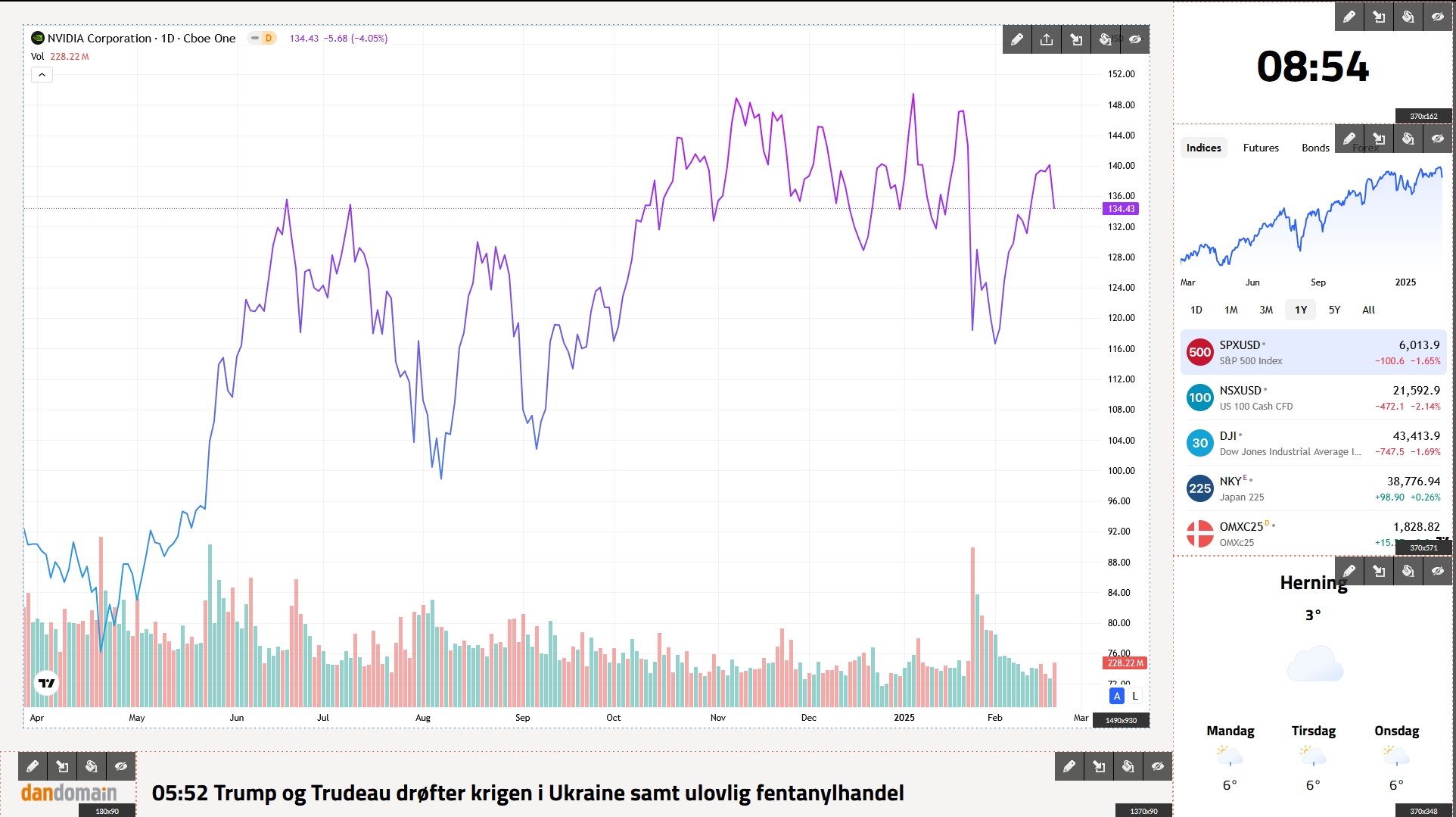Open the paint bucket styling on the NVIDIA chart widget
Image resolution: width=1456 pixels, height=817 pixels.
1106,39
